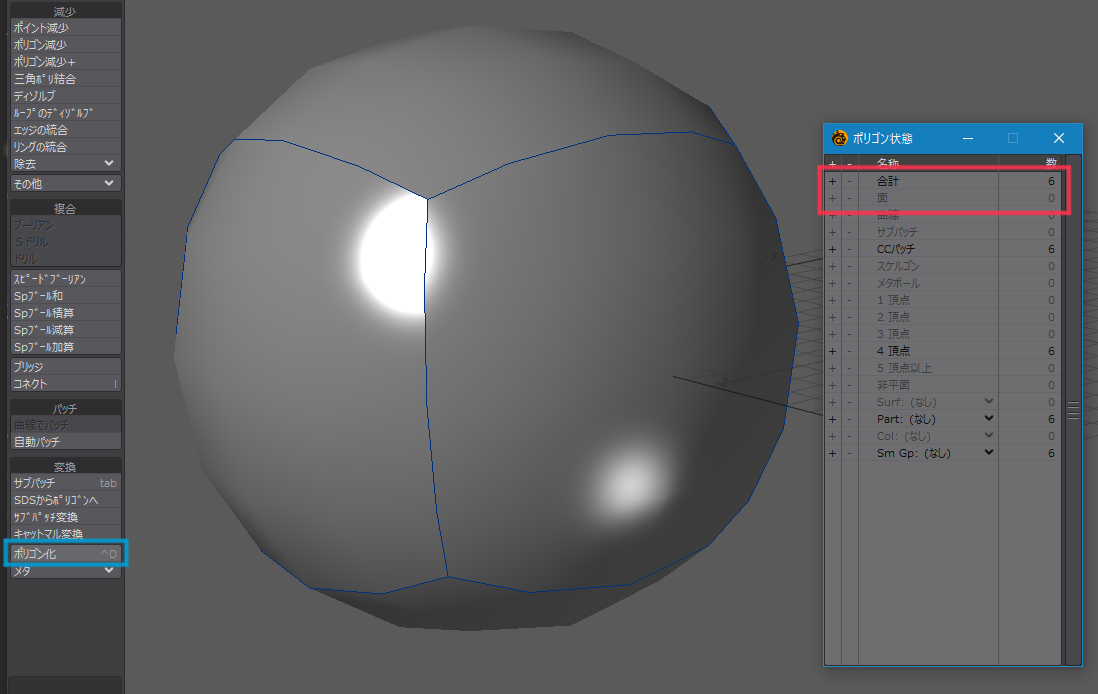This screenshot has width=1098, height=694.
Task: Click the minus icon beside 合計 row
Action: [850, 182]
